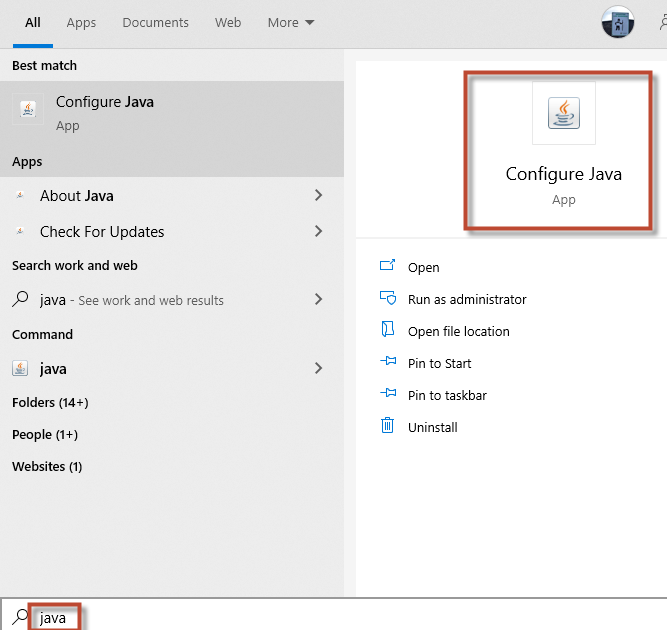667x630 pixels.
Task: Switch to the Documents filter tab
Action: click(x=155, y=23)
